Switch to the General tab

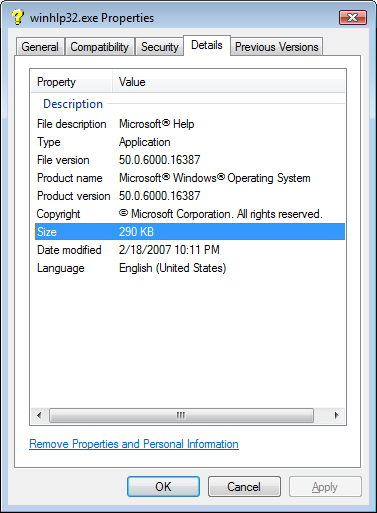(x=40, y=47)
